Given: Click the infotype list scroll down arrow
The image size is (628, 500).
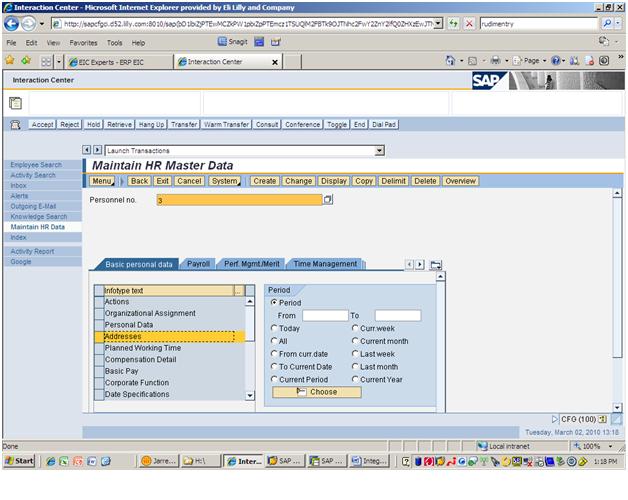Looking at the screenshot, I should tap(250, 395).
